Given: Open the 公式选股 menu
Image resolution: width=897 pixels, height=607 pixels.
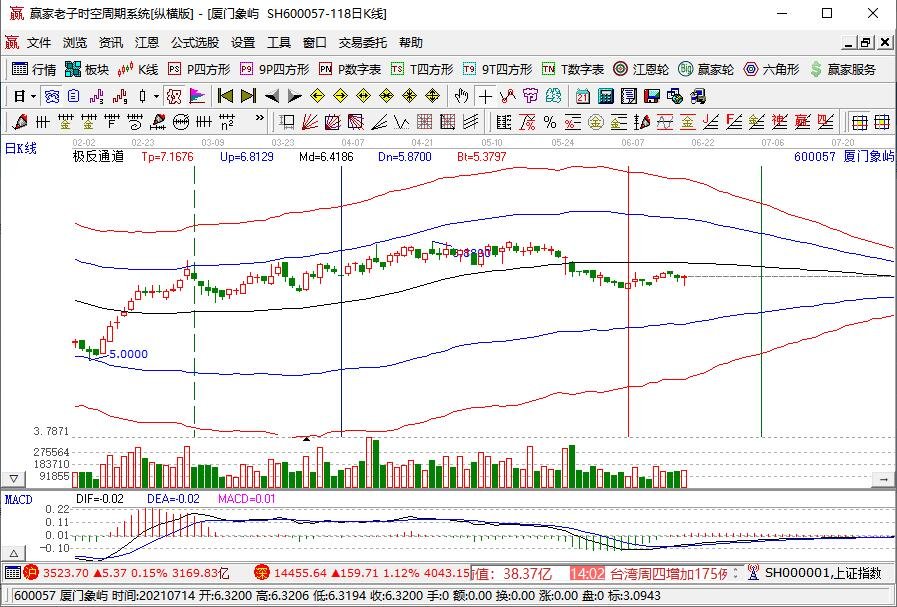Looking at the screenshot, I should (195, 42).
